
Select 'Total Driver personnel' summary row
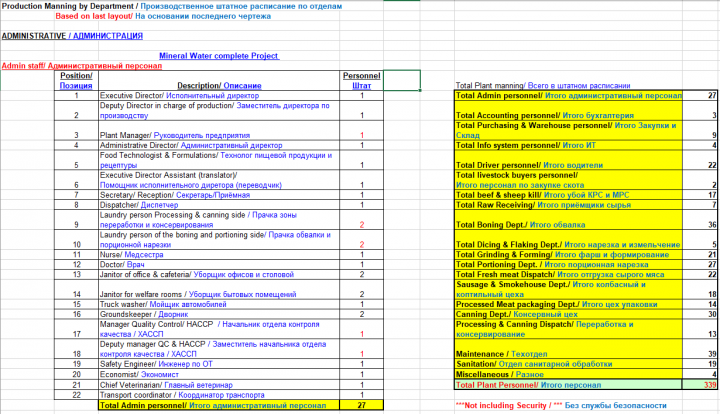[586, 160]
